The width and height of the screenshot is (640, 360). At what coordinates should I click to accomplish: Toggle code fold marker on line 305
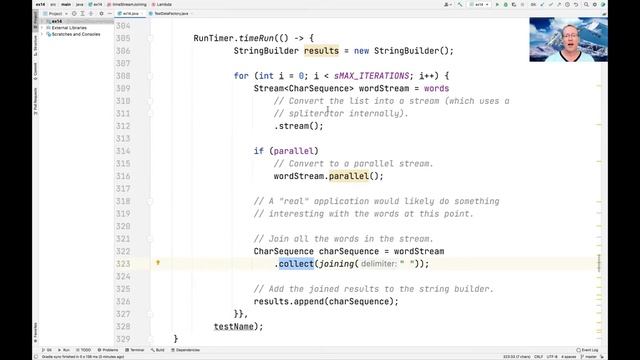[x=150, y=38]
